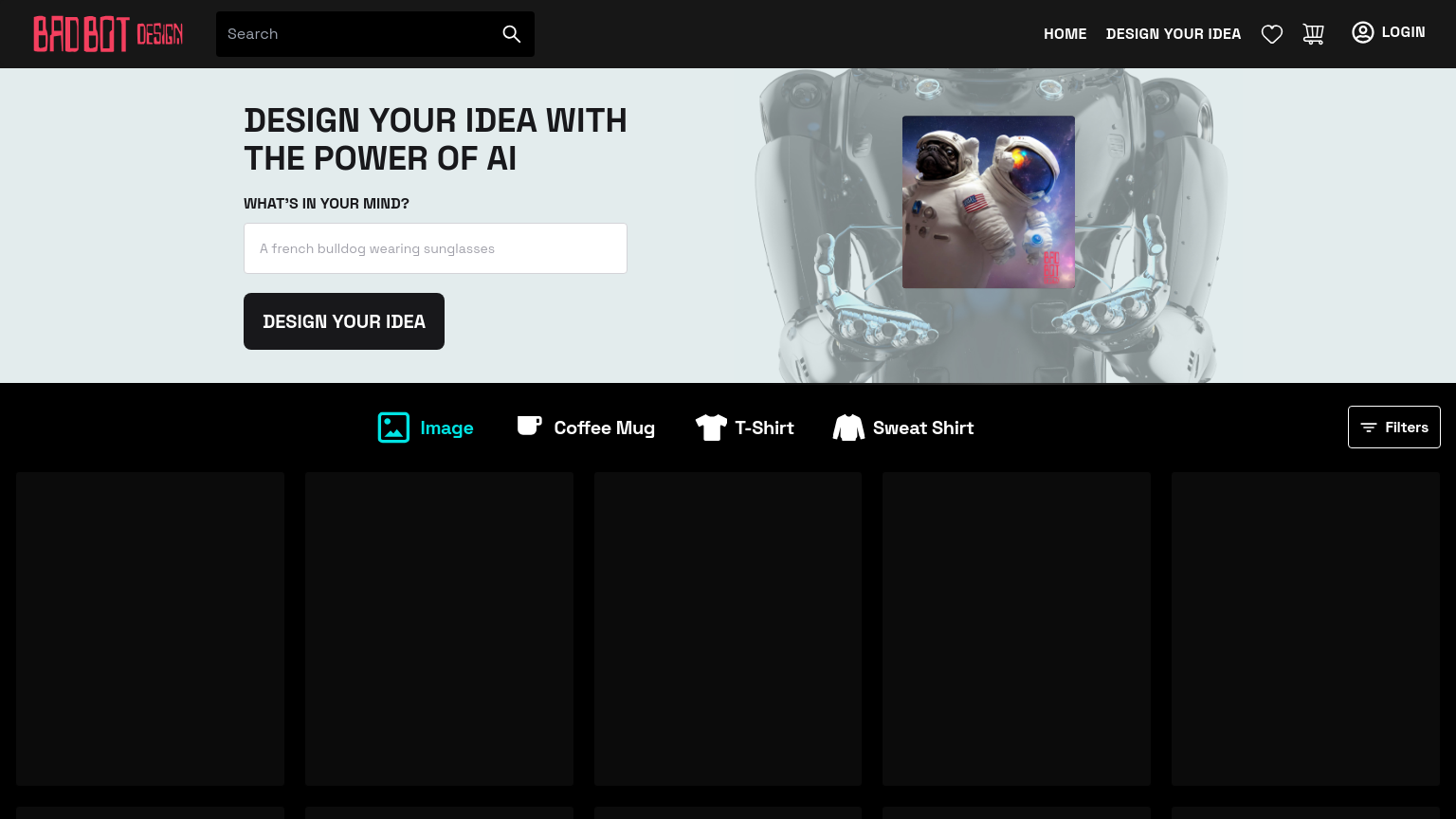Screen dimensions: 1456x819
Task: Click the Image category icon
Action: coord(393,428)
